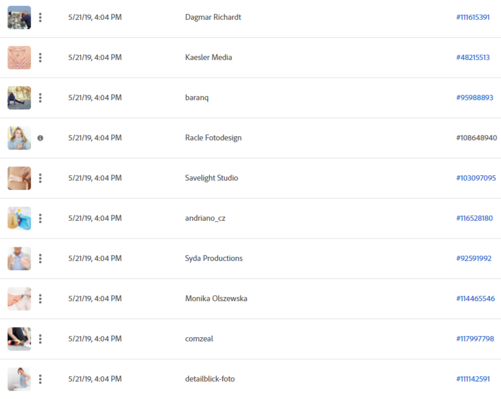Click the info icon beside Racle Fotodesign
Screen dimensions: 501x399
(x=40, y=138)
